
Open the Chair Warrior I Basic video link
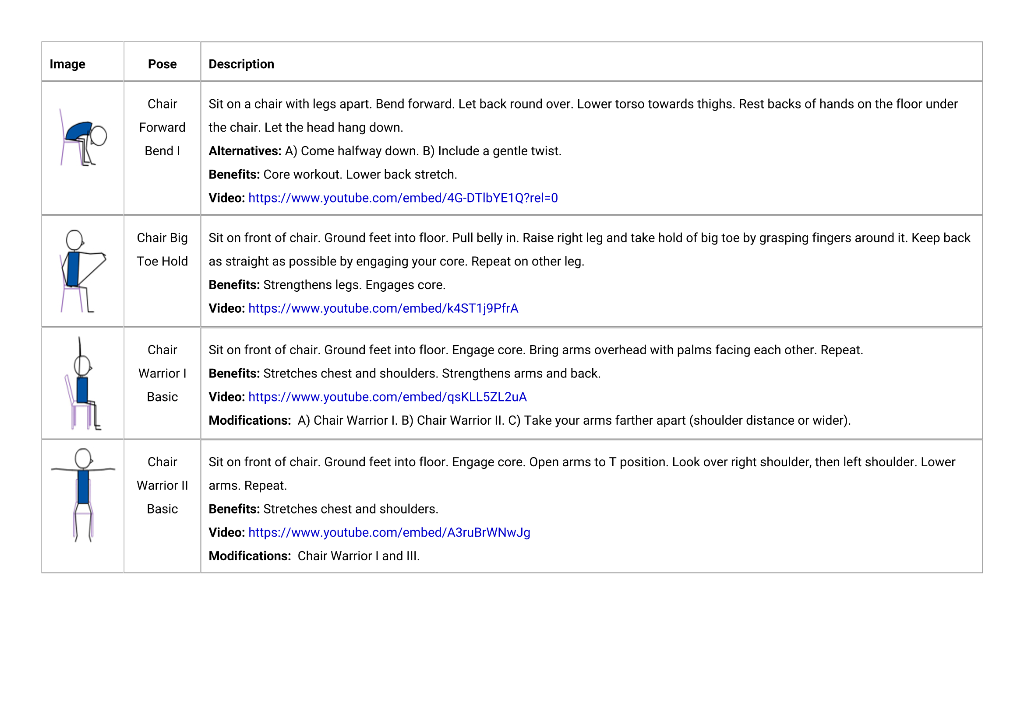[x=387, y=397]
